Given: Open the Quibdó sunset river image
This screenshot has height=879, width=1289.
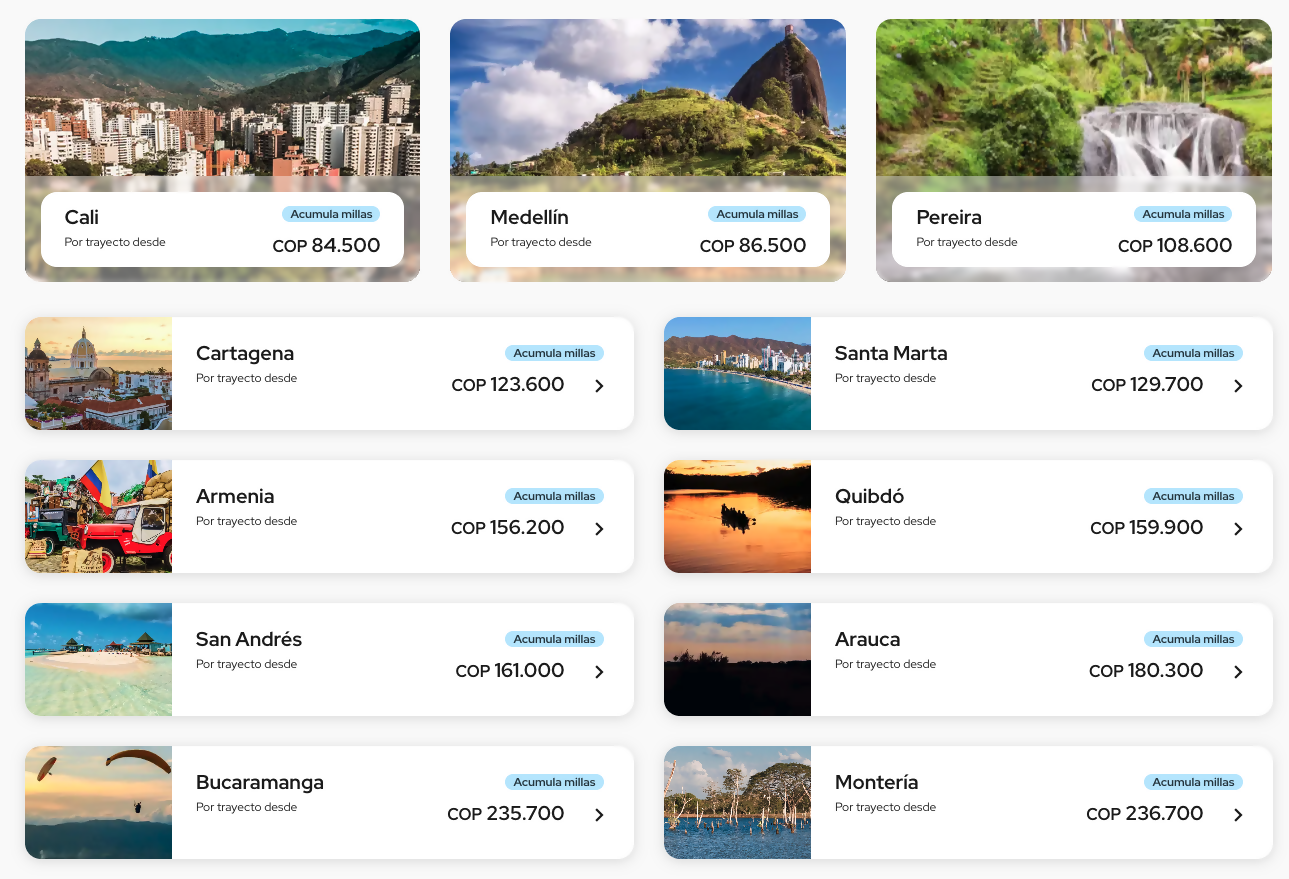Looking at the screenshot, I should click(737, 517).
